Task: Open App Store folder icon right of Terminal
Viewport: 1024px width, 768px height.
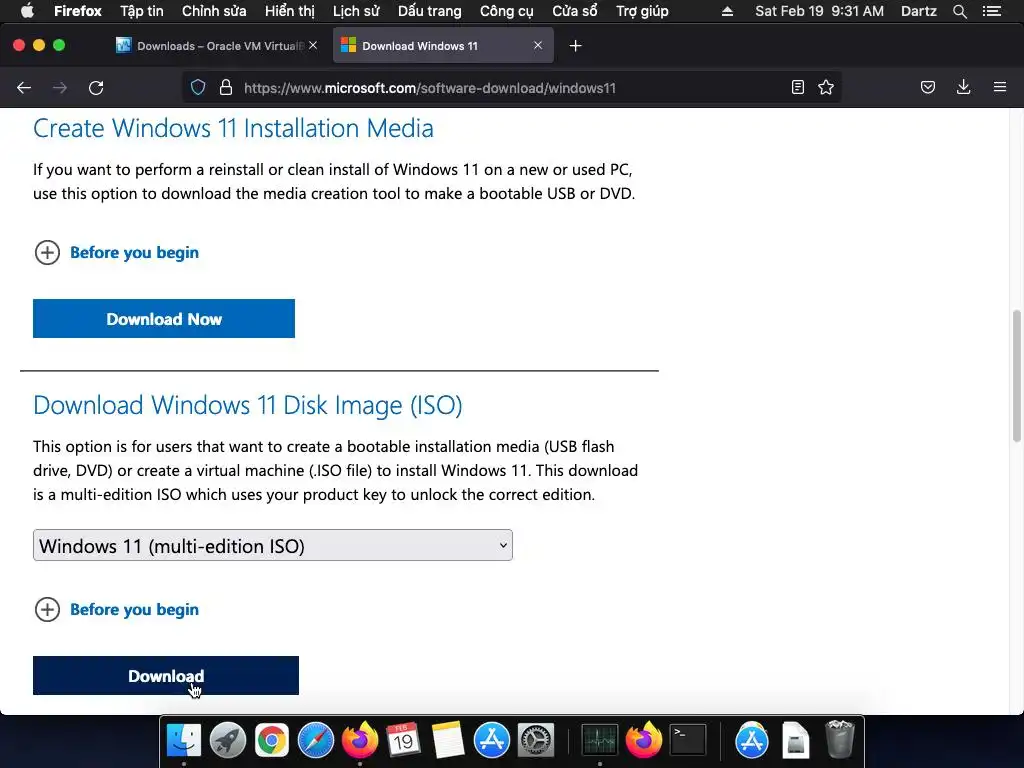Action: (x=752, y=741)
